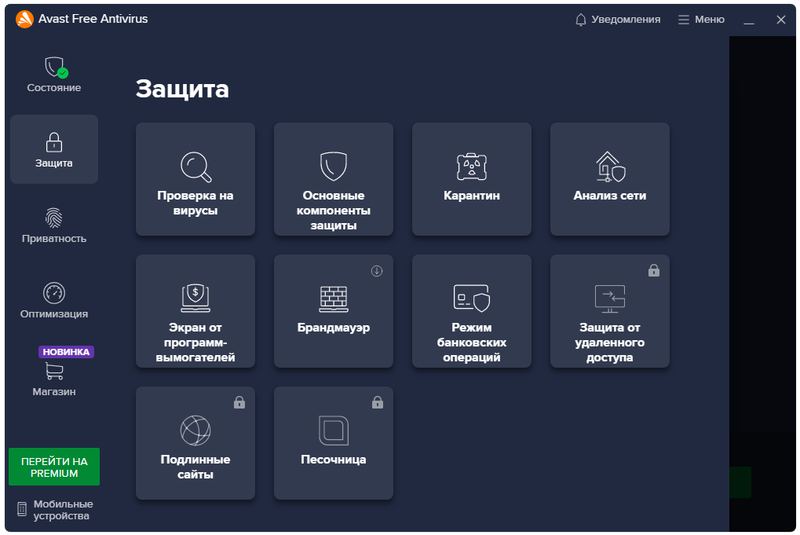
Task: Click the lock icon on Песочница tile
Action: (378, 402)
